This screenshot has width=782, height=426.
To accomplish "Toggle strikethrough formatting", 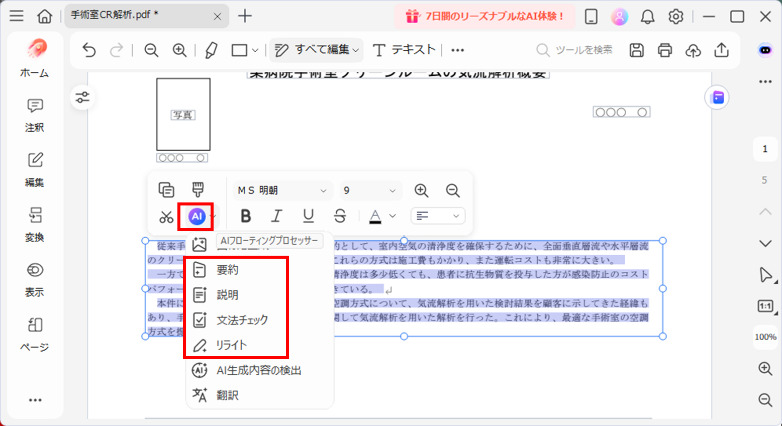I will click(340, 216).
